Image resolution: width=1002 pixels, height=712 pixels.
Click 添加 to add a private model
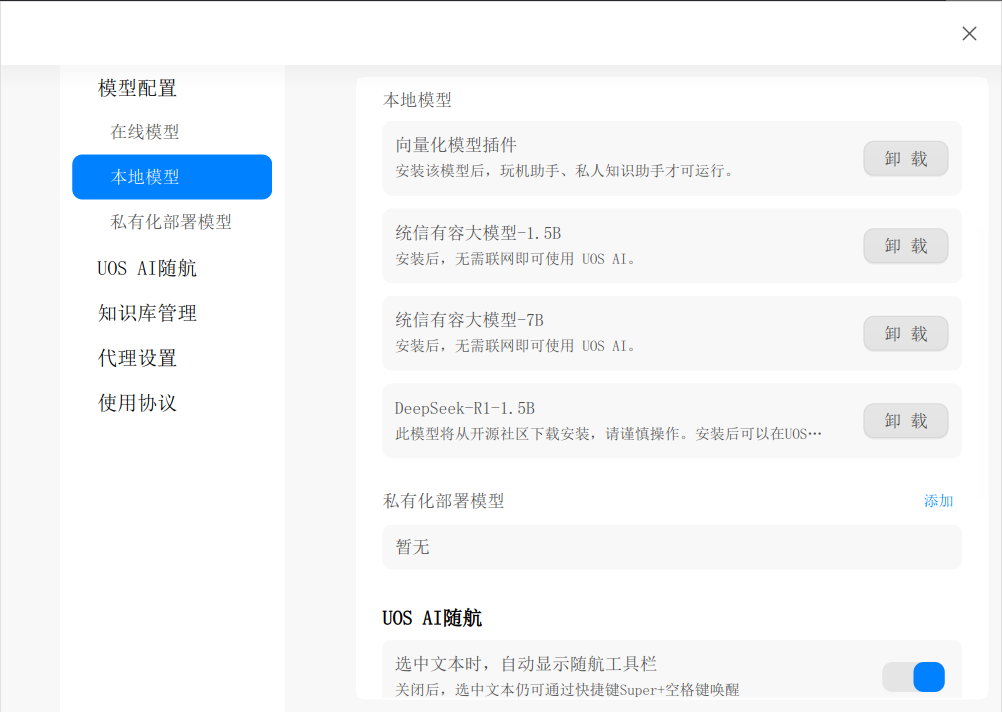coord(938,501)
